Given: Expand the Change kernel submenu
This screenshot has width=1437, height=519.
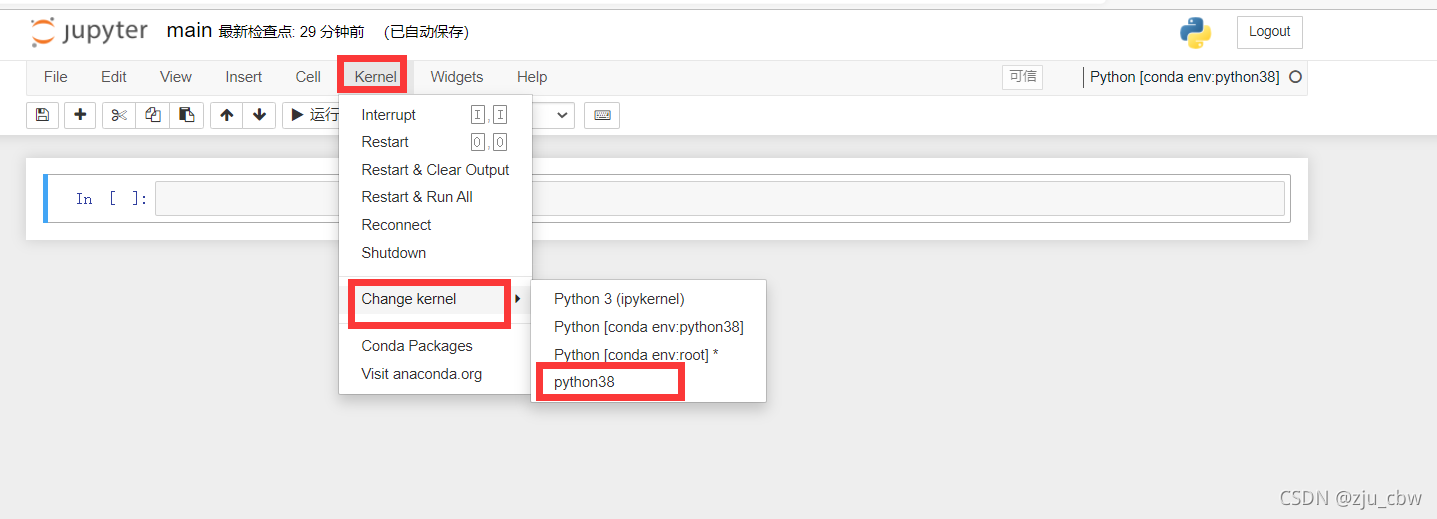Looking at the screenshot, I should (x=436, y=299).
